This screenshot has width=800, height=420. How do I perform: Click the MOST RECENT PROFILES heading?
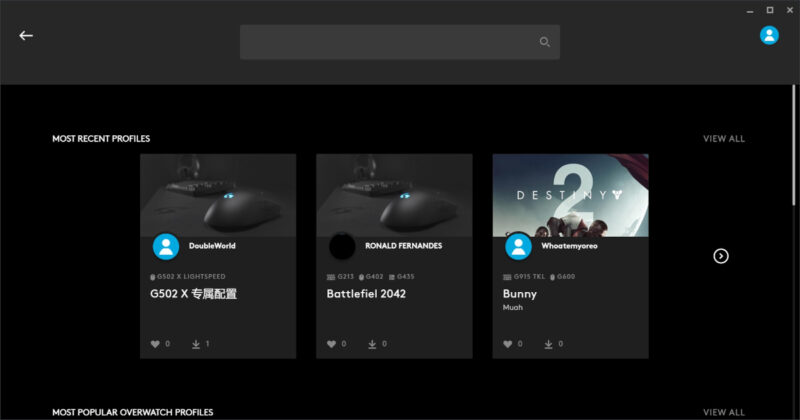pyautogui.click(x=101, y=138)
